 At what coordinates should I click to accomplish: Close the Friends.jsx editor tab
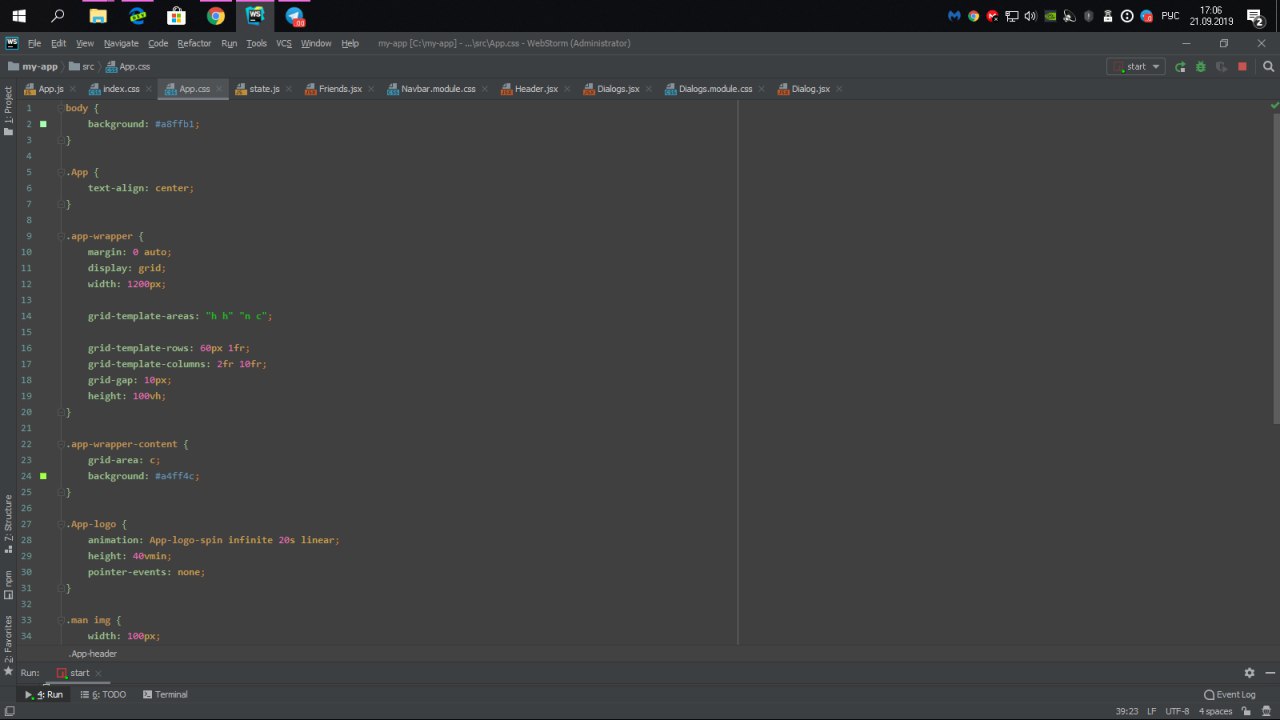pos(370,89)
